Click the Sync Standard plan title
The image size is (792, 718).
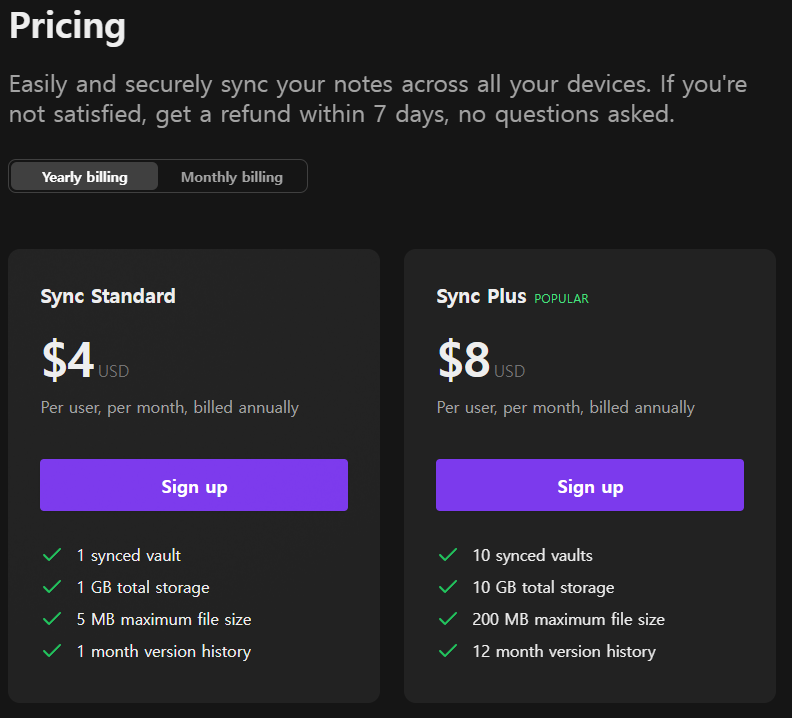click(x=108, y=296)
